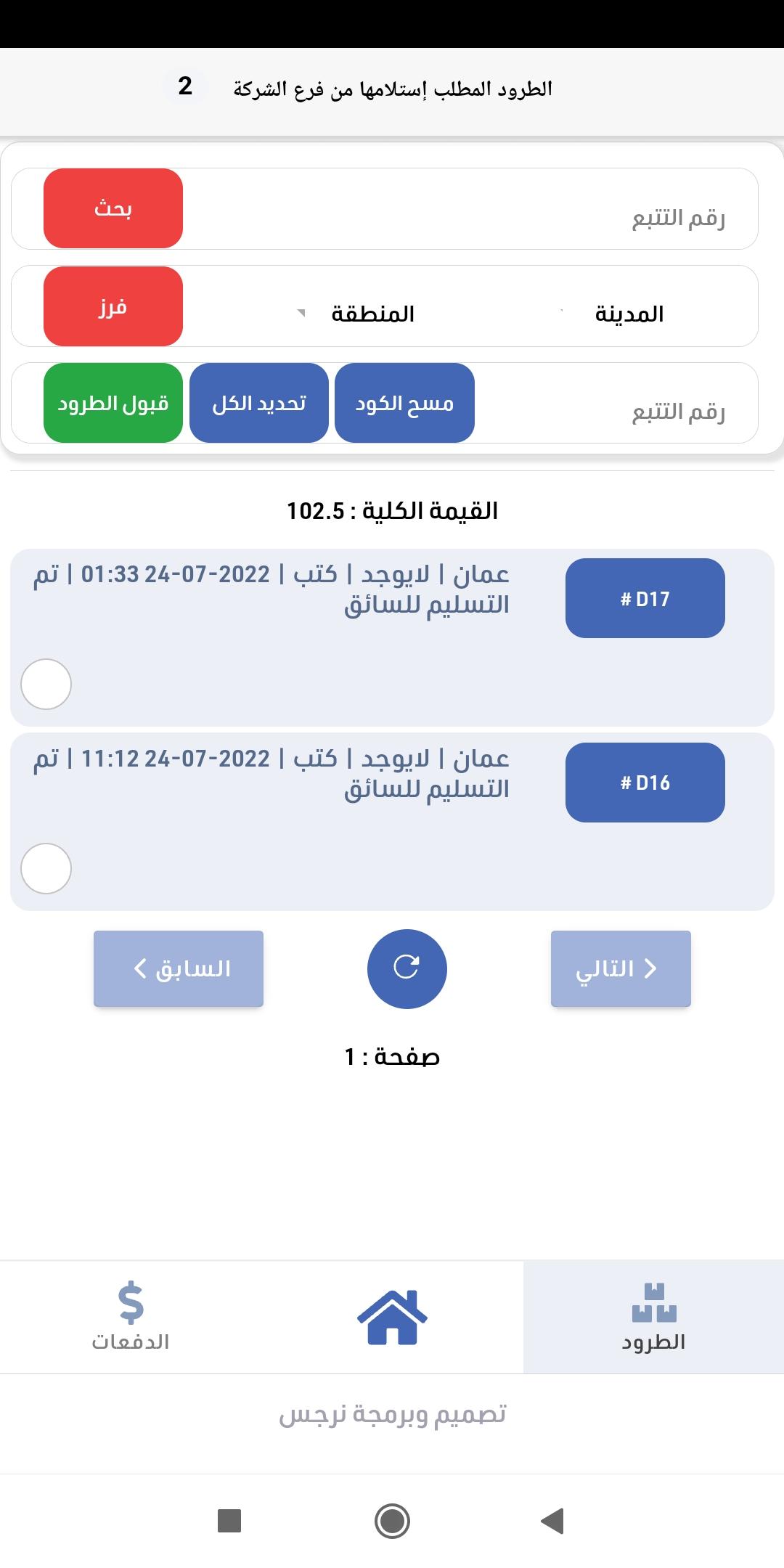Image resolution: width=784 pixels, height=1568 pixels.
Task: Expand the المنطقة region dropdown
Action: coord(356,314)
